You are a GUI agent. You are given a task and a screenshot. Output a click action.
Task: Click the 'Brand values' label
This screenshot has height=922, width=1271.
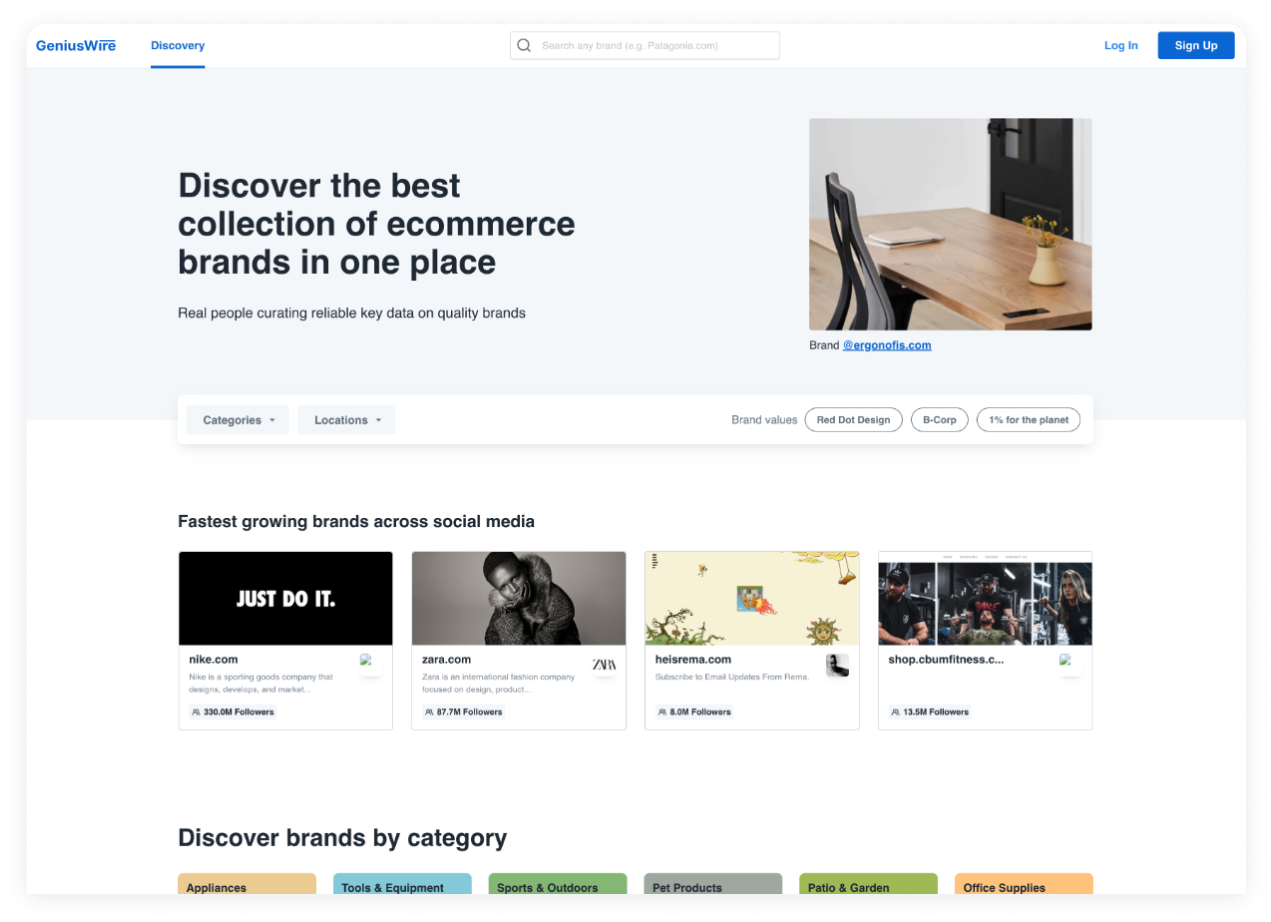pos(764,420)
